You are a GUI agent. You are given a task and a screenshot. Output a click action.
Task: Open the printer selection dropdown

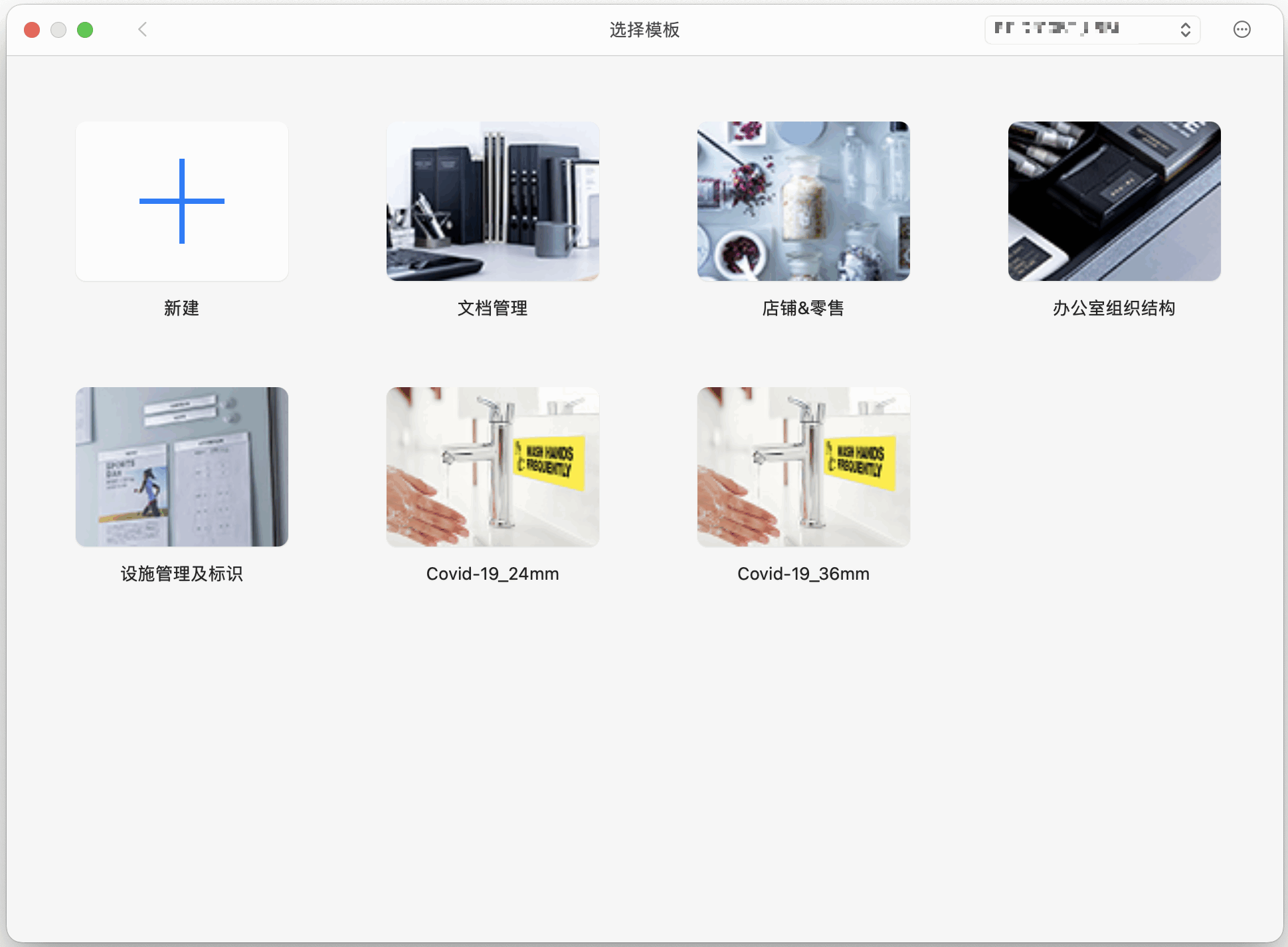point(1092,29)
